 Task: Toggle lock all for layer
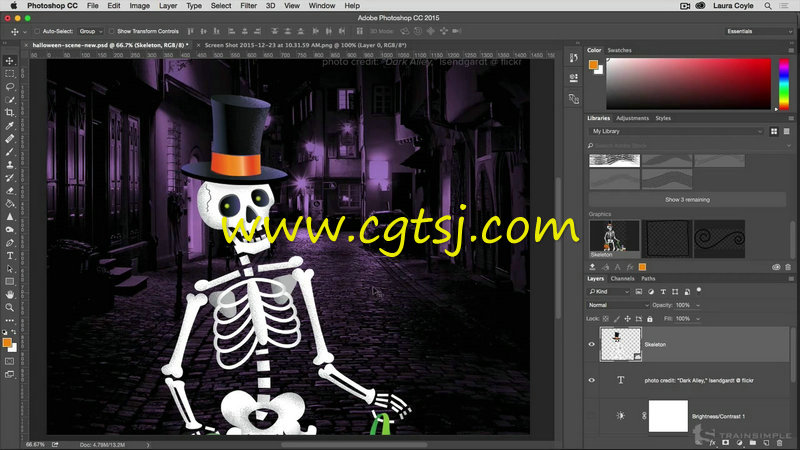[x=649, y=319]
